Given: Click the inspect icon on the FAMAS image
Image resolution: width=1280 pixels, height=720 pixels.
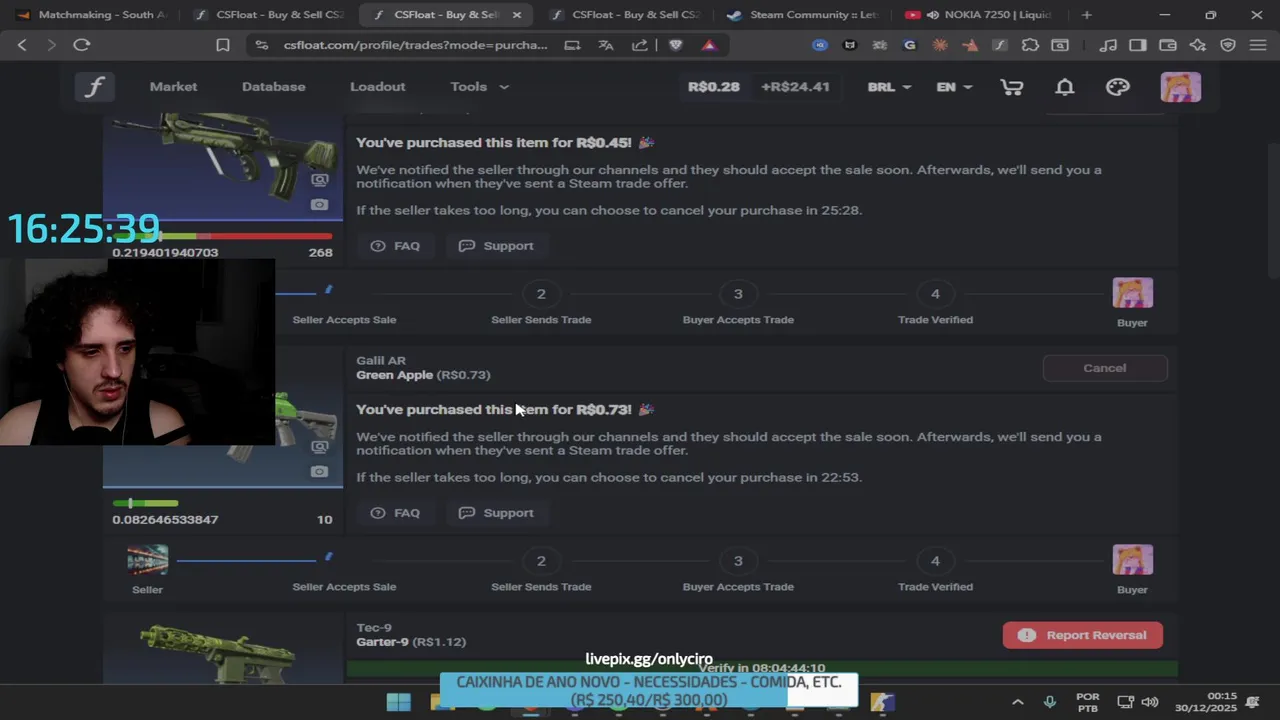Looking at the screenshot, I should [319, 180].
